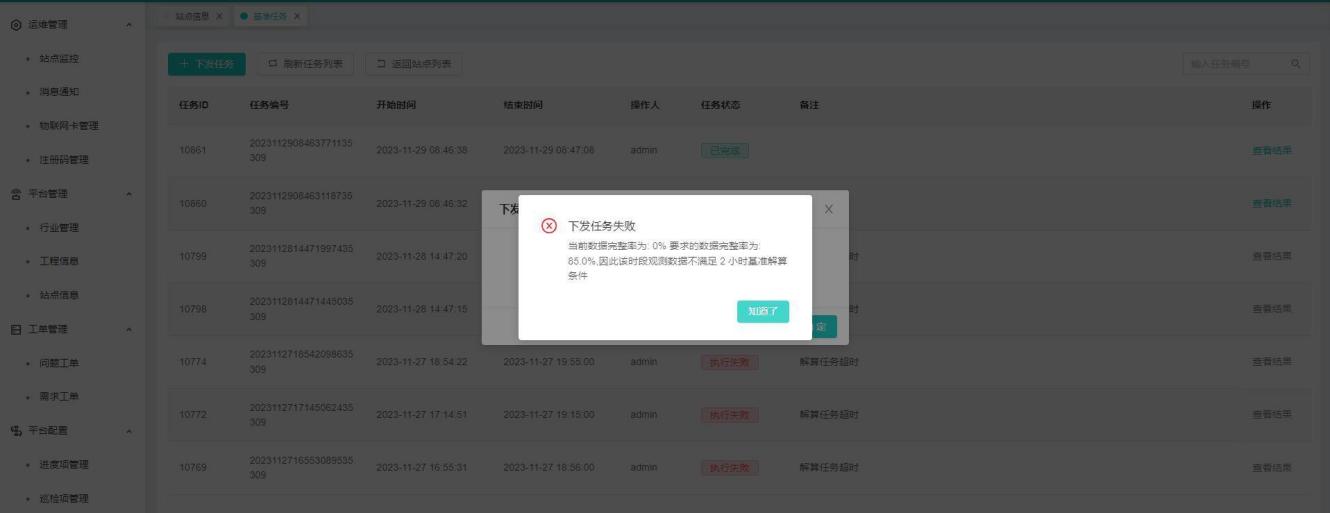Collapse the 平台管理 menu using its chevron
Viewport: 1330px width, 513px height.
point(128,194)
